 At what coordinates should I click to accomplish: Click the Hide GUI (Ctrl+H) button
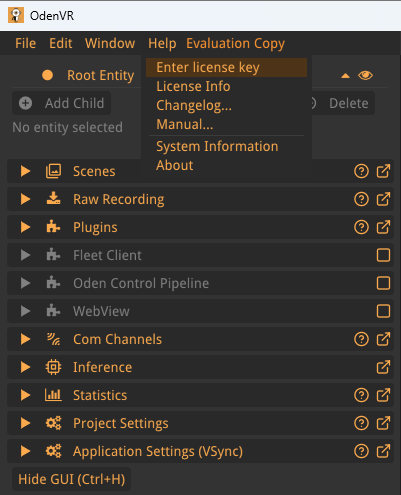pos(71,479)
